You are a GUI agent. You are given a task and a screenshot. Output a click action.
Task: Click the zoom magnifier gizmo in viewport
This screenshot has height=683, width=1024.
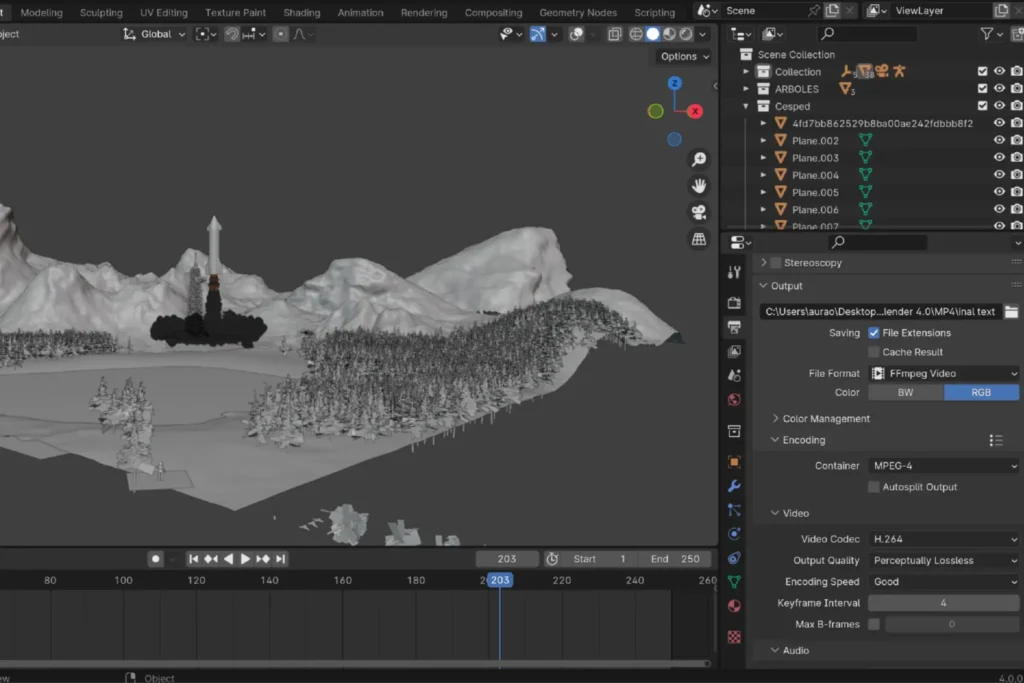[699, 159]
